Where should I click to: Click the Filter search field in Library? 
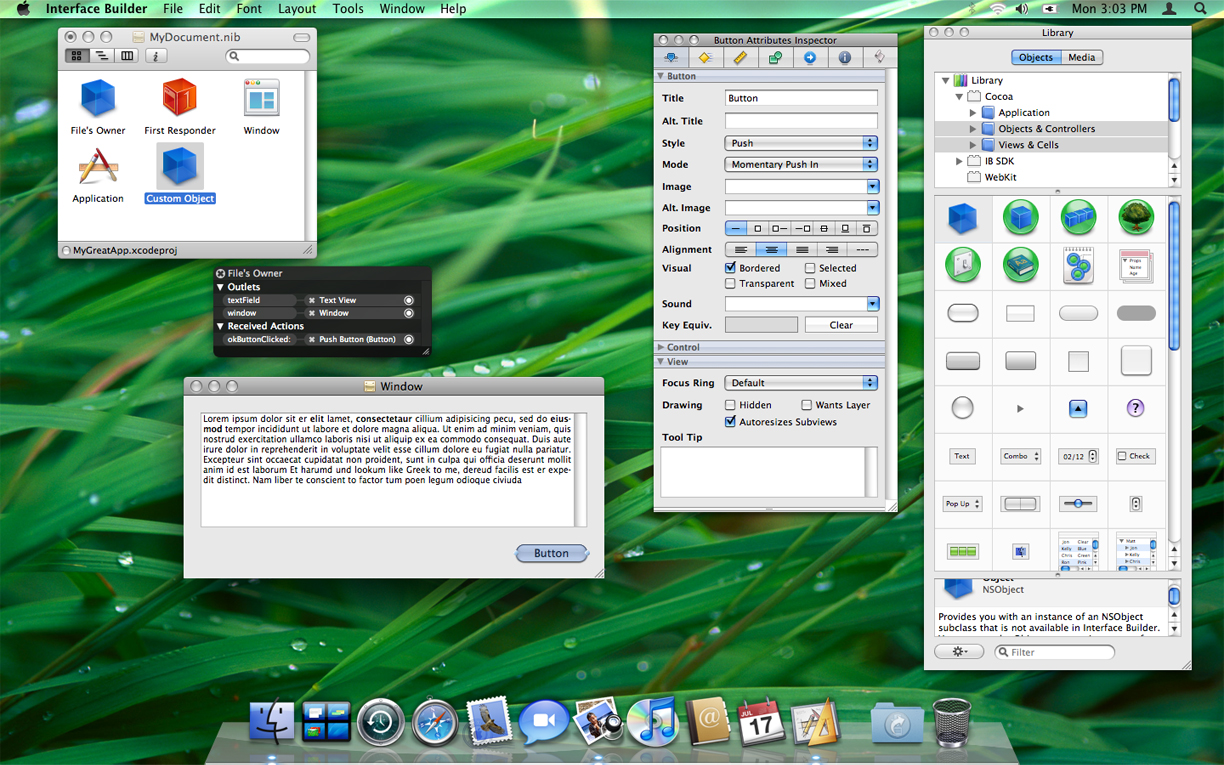pos(1055,652)
